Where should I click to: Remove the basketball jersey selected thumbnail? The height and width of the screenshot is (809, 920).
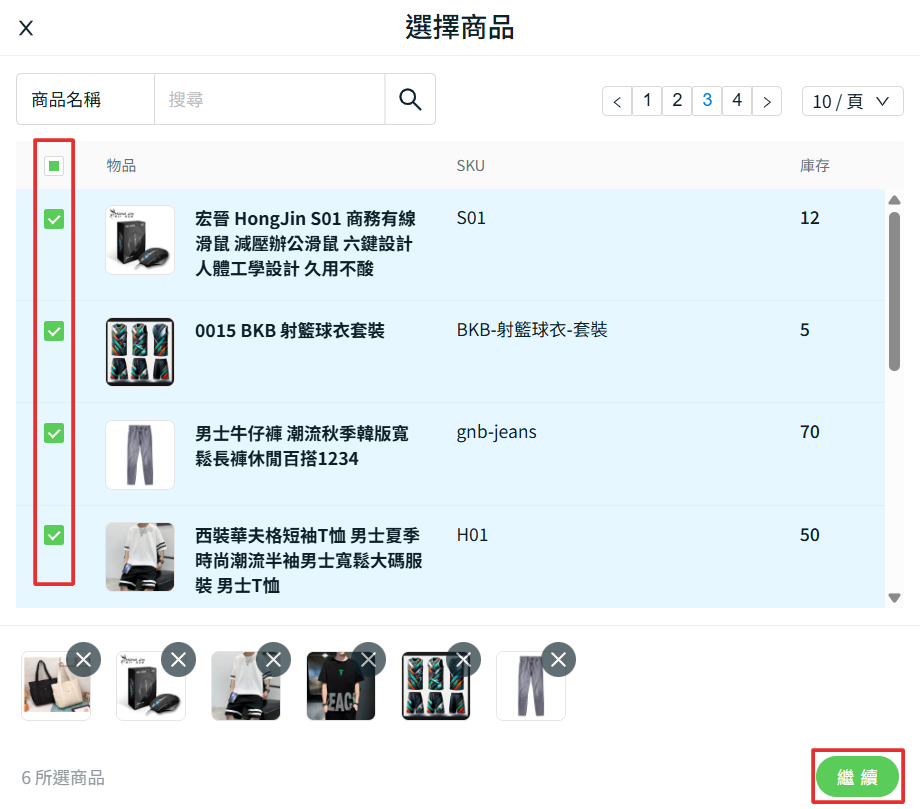(x=464, y=659)
